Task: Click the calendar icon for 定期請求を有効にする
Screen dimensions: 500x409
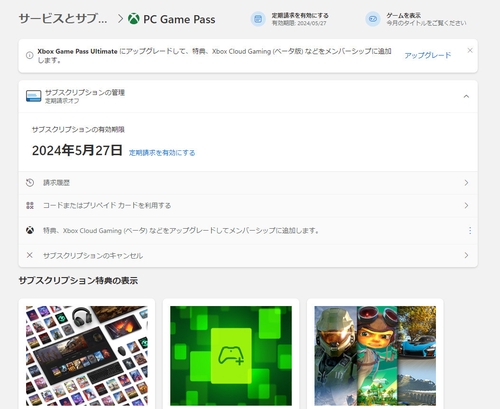Action: 258,19
